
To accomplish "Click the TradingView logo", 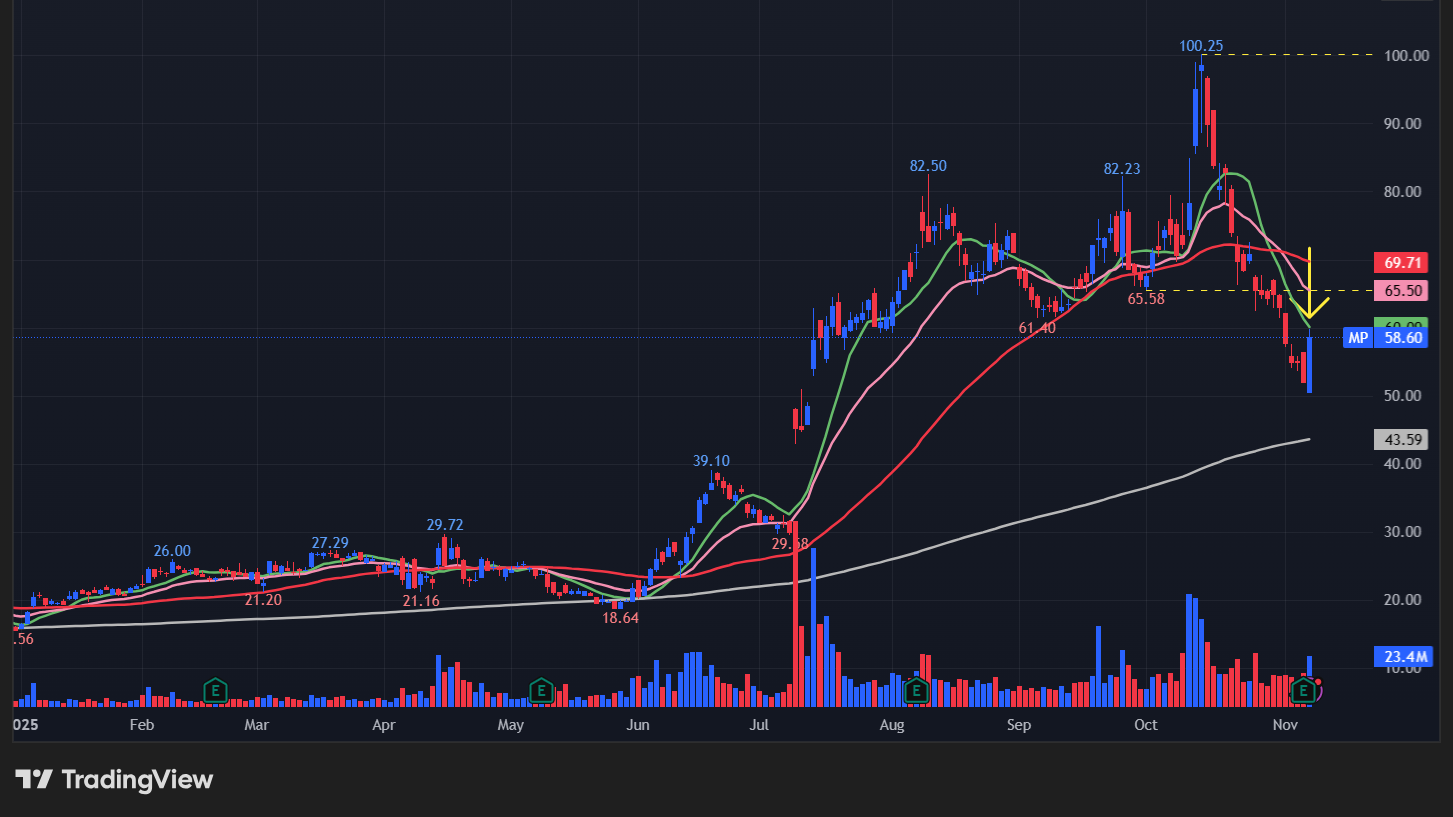I will tap(114, 780).
